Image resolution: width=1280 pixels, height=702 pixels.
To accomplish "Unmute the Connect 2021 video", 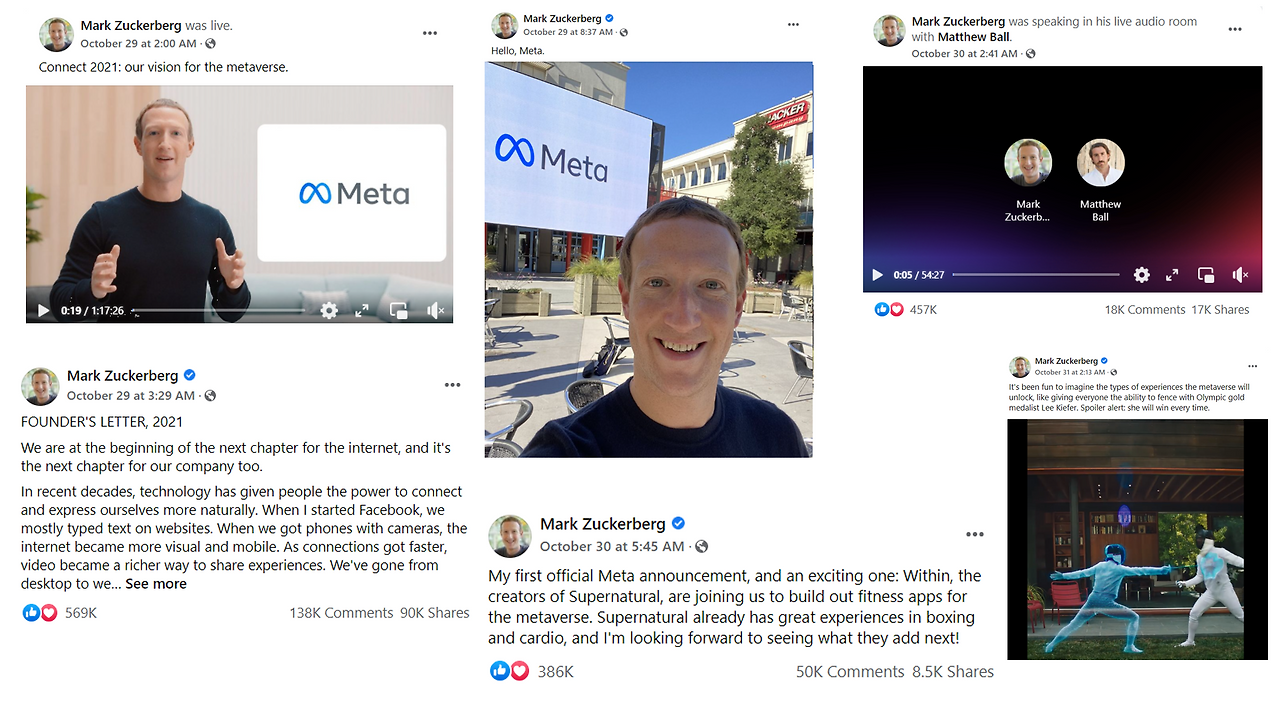I will click(x=435, y=311).
